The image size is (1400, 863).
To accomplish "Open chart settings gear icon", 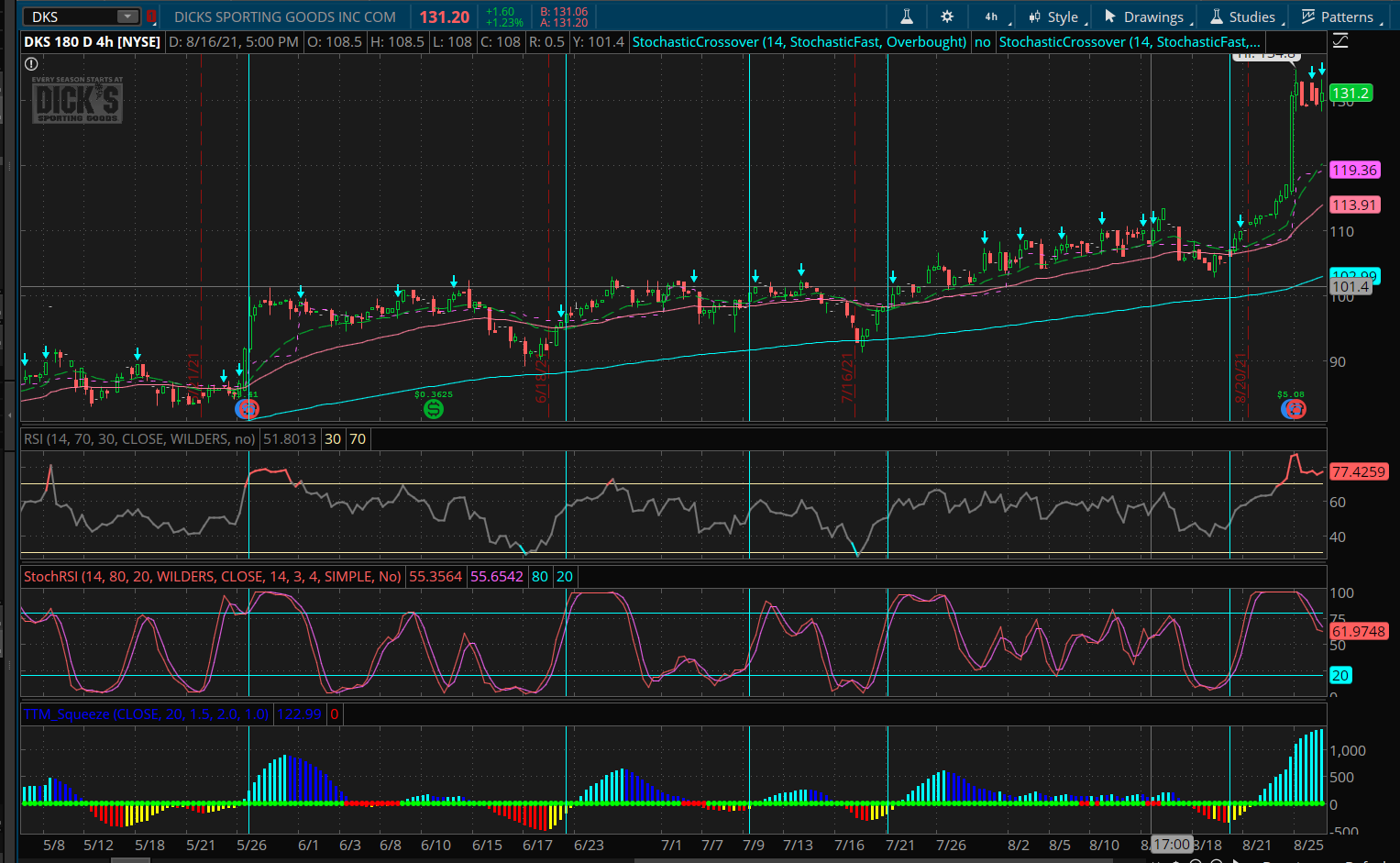I will coord(947,17).
